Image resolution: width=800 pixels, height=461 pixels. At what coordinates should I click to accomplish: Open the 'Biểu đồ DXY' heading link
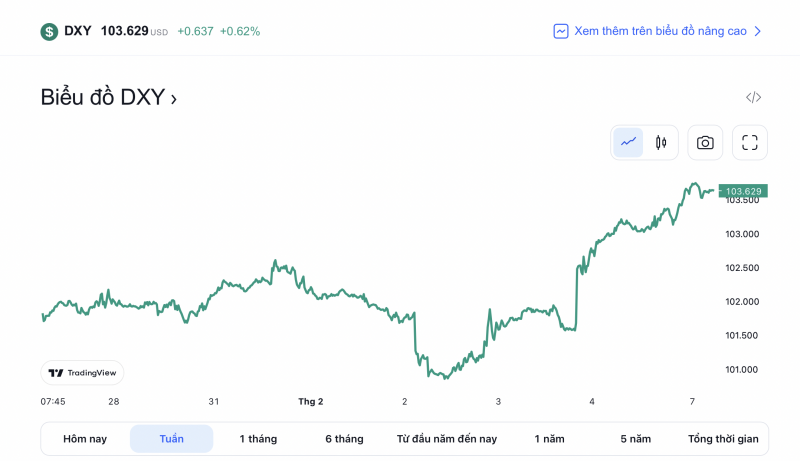point(109,98)
